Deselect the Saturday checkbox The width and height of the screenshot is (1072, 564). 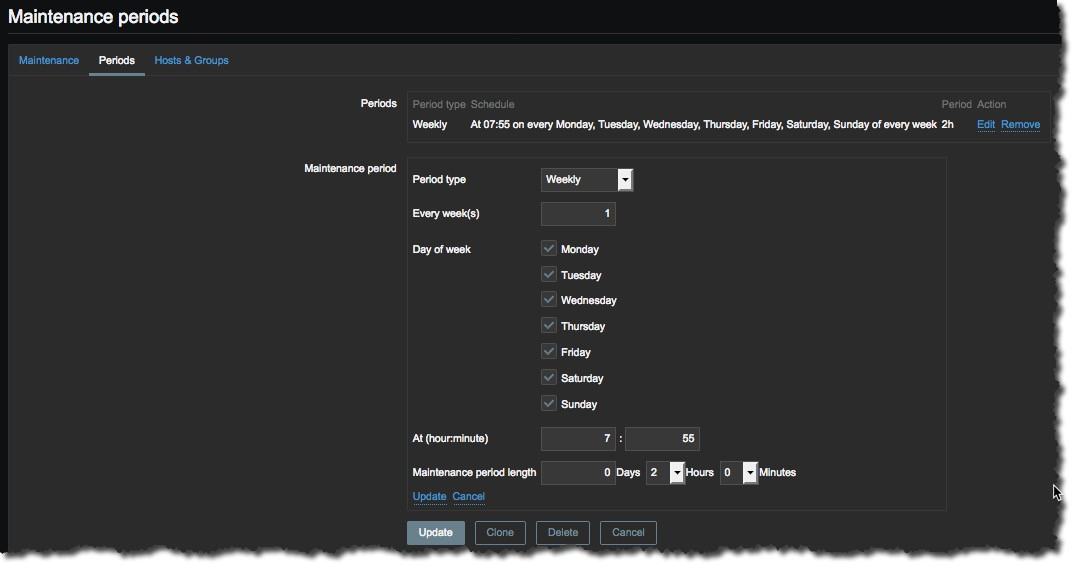click(x=549, y=378)
